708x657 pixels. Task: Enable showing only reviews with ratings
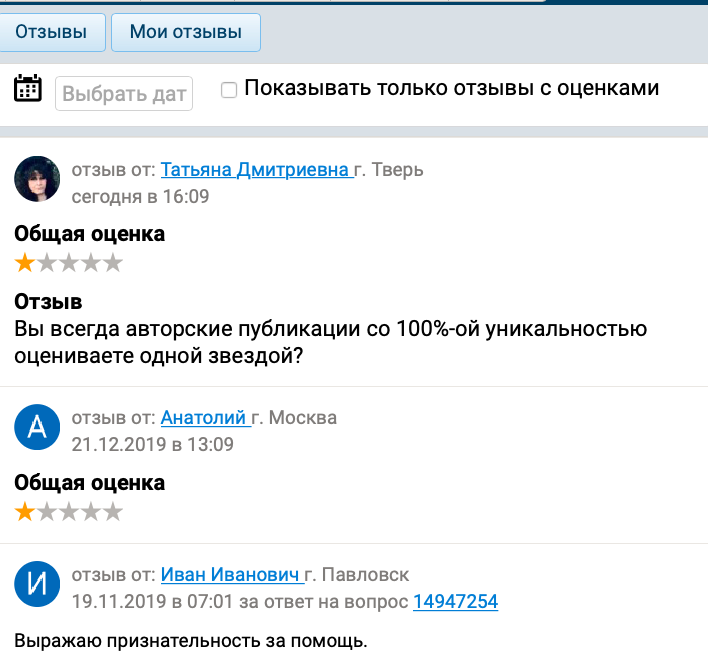(x=229, y=90)
